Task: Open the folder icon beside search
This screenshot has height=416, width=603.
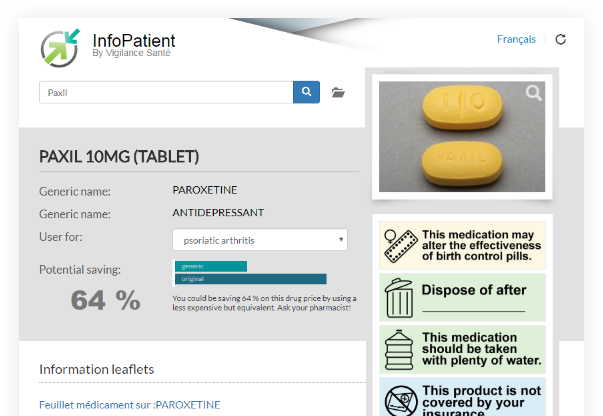Action: 338,92
